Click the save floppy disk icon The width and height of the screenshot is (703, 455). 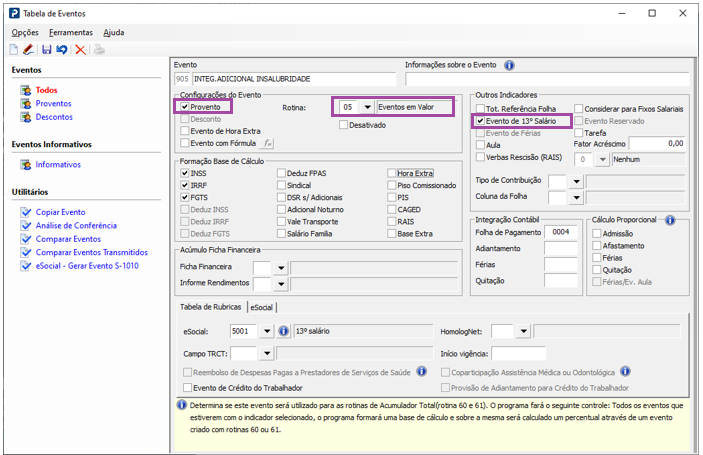tap(47, 50)
